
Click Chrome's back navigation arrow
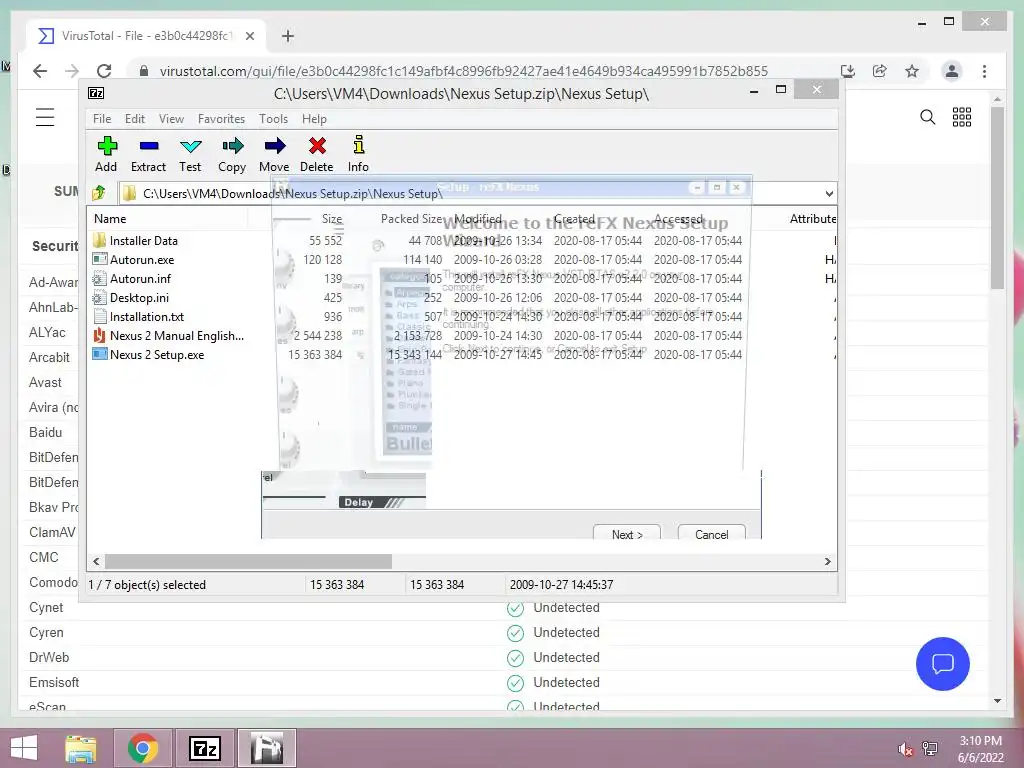(x=40, y=71)
